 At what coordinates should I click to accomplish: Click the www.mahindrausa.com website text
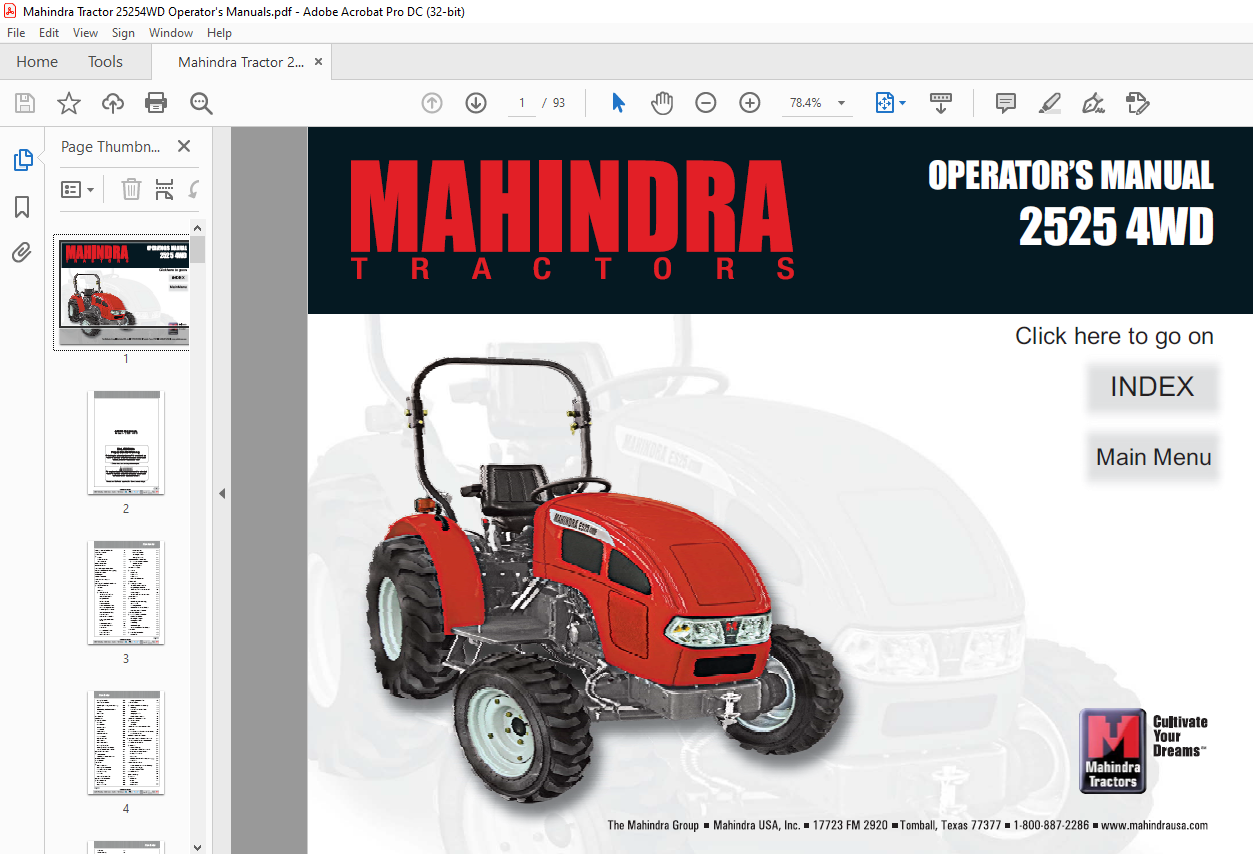(1154, 825)
